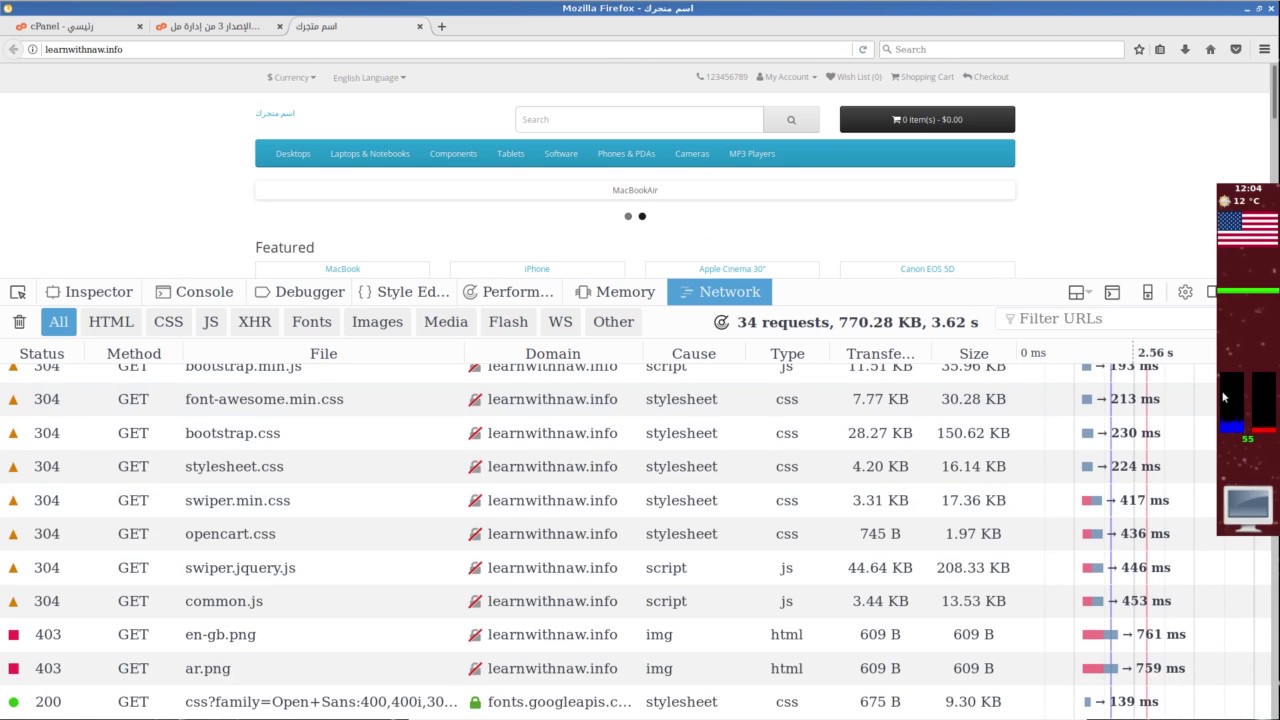Open the Memory tab
1280x720 pixels.
pos(615,292)
